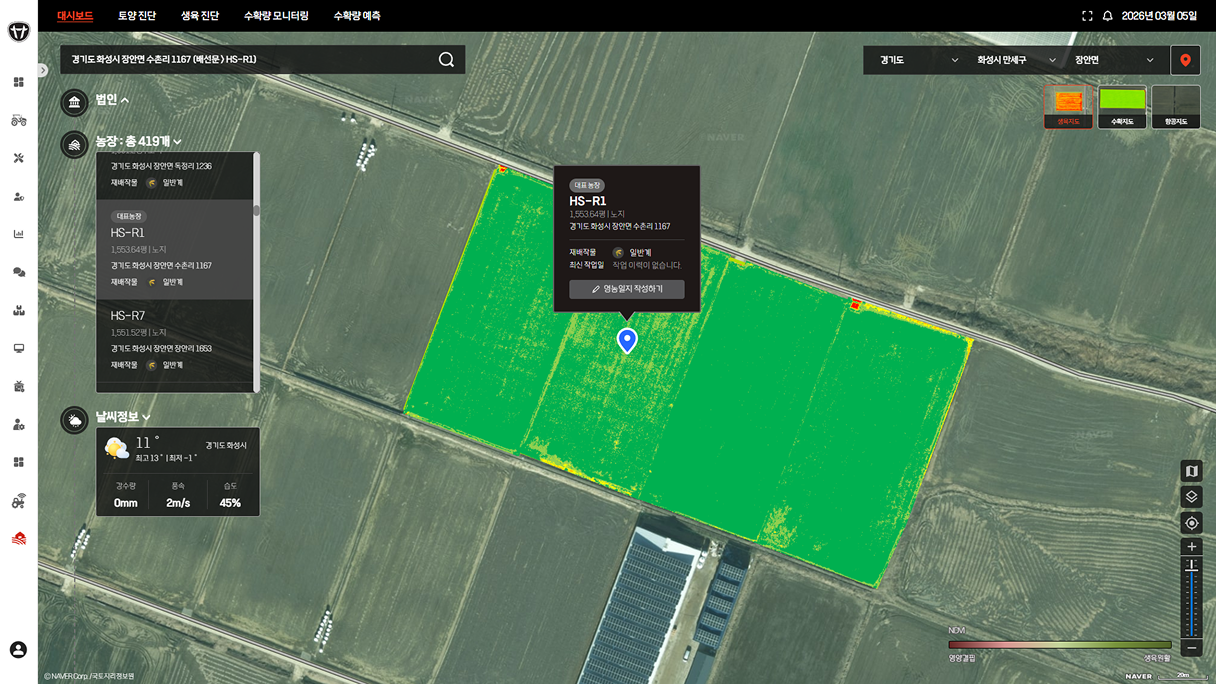Go to the 수확량 예측 tab
This screenshot has width=1216, height=684.
(356, 16)
